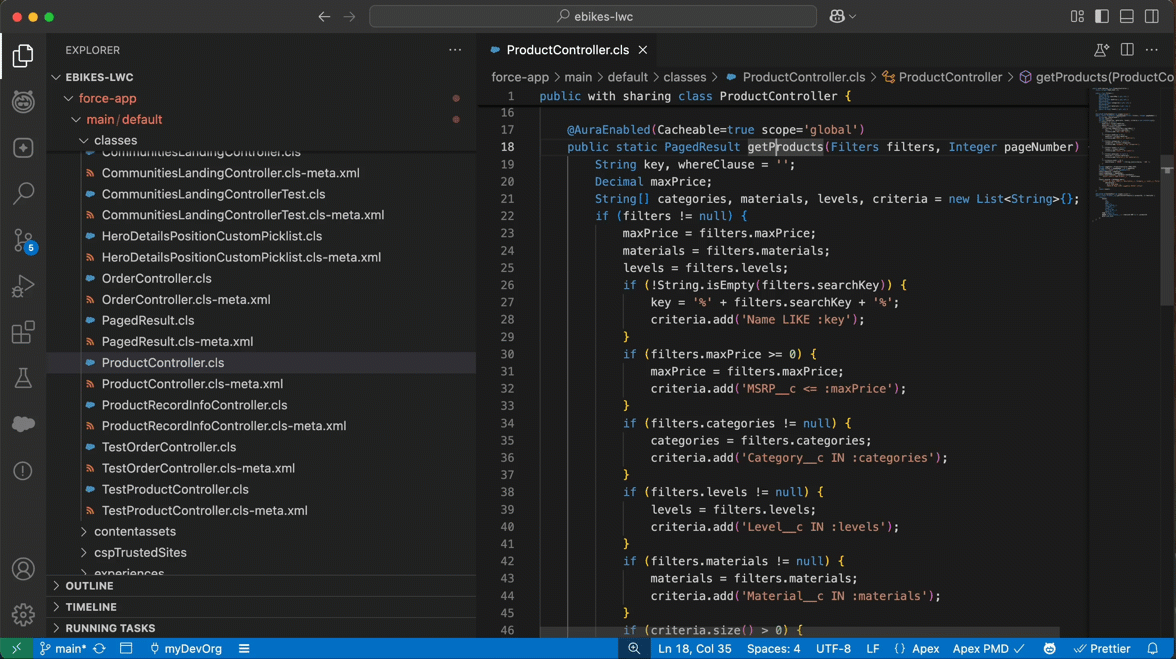The width and height of the screenshot is (1176, 659).
Task: Open the Explorer view in activity bar
Action: point(23,55)
